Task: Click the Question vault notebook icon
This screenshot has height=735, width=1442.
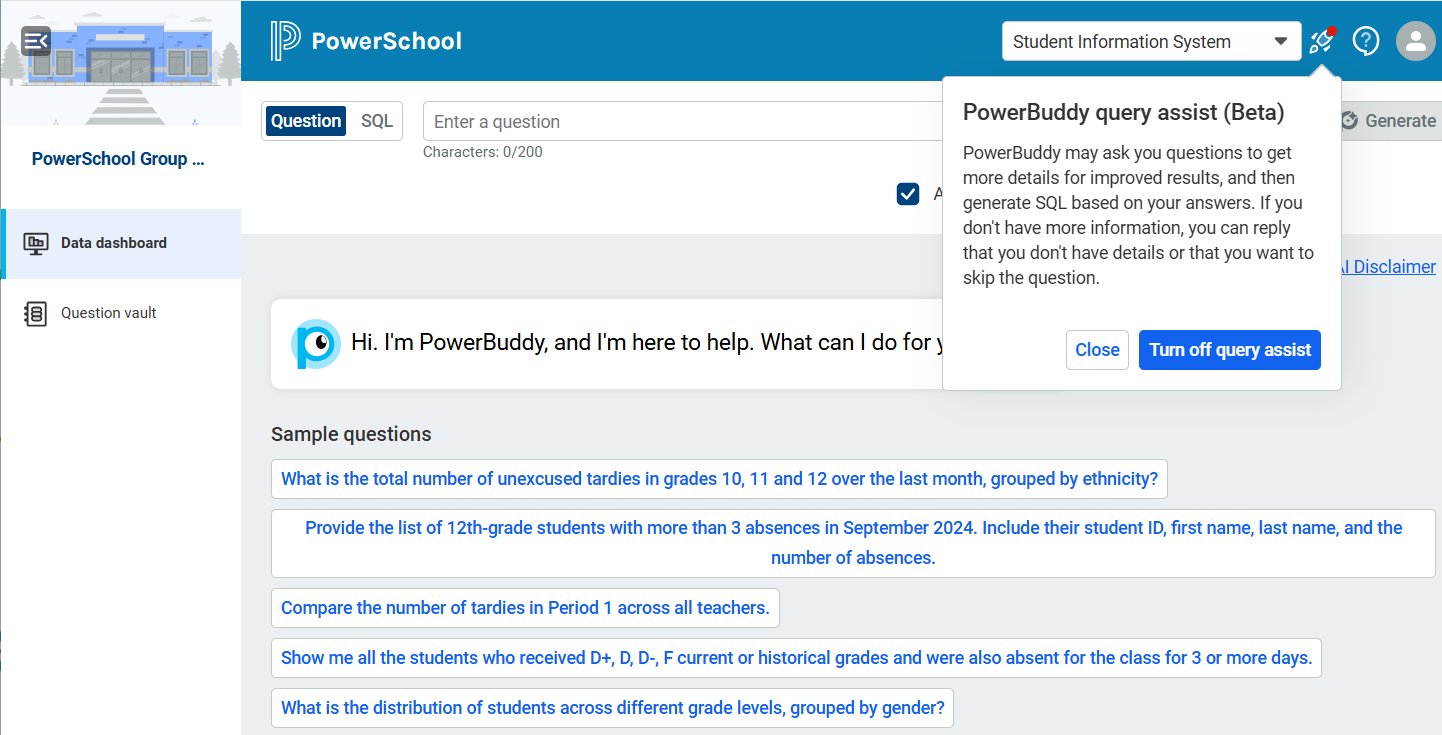Action: (x=35, y=313)
